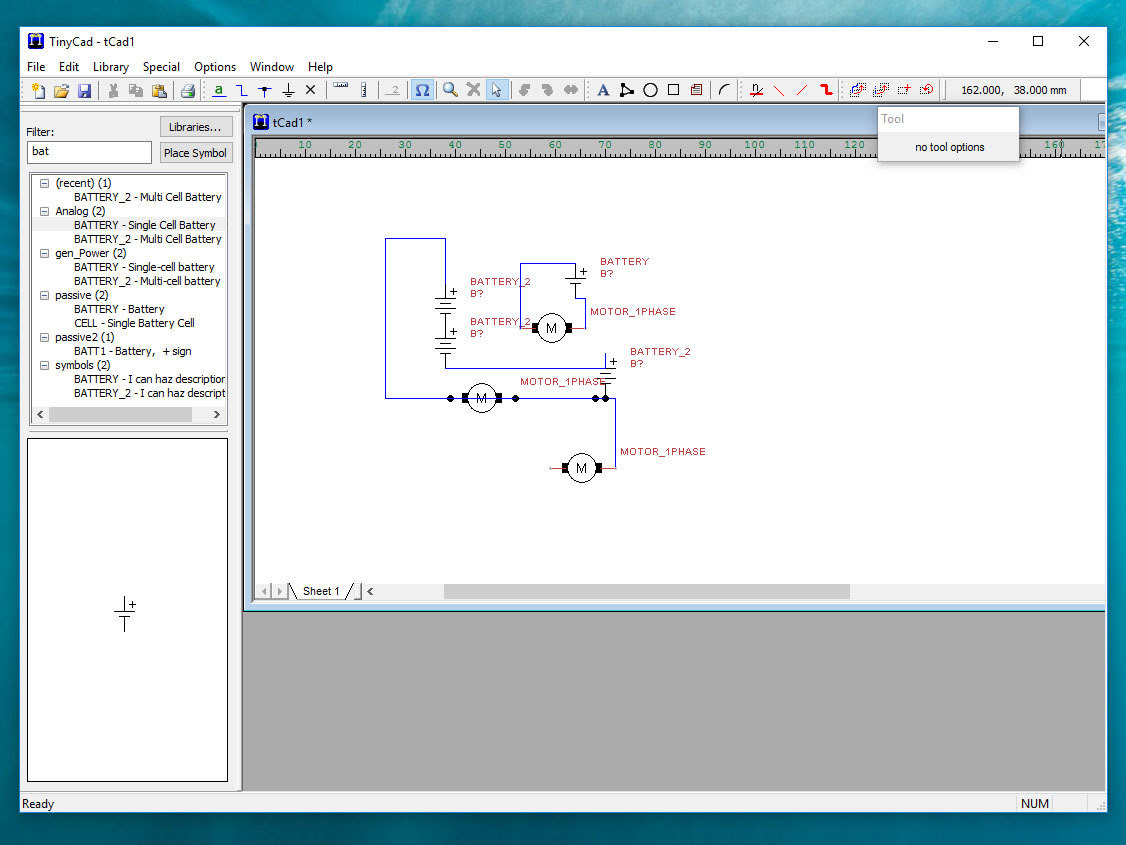This screenshot has width=1126, height=845.
Task: Click the drawing area's horizontal scrollbar thumb
Action: point(646,592)
